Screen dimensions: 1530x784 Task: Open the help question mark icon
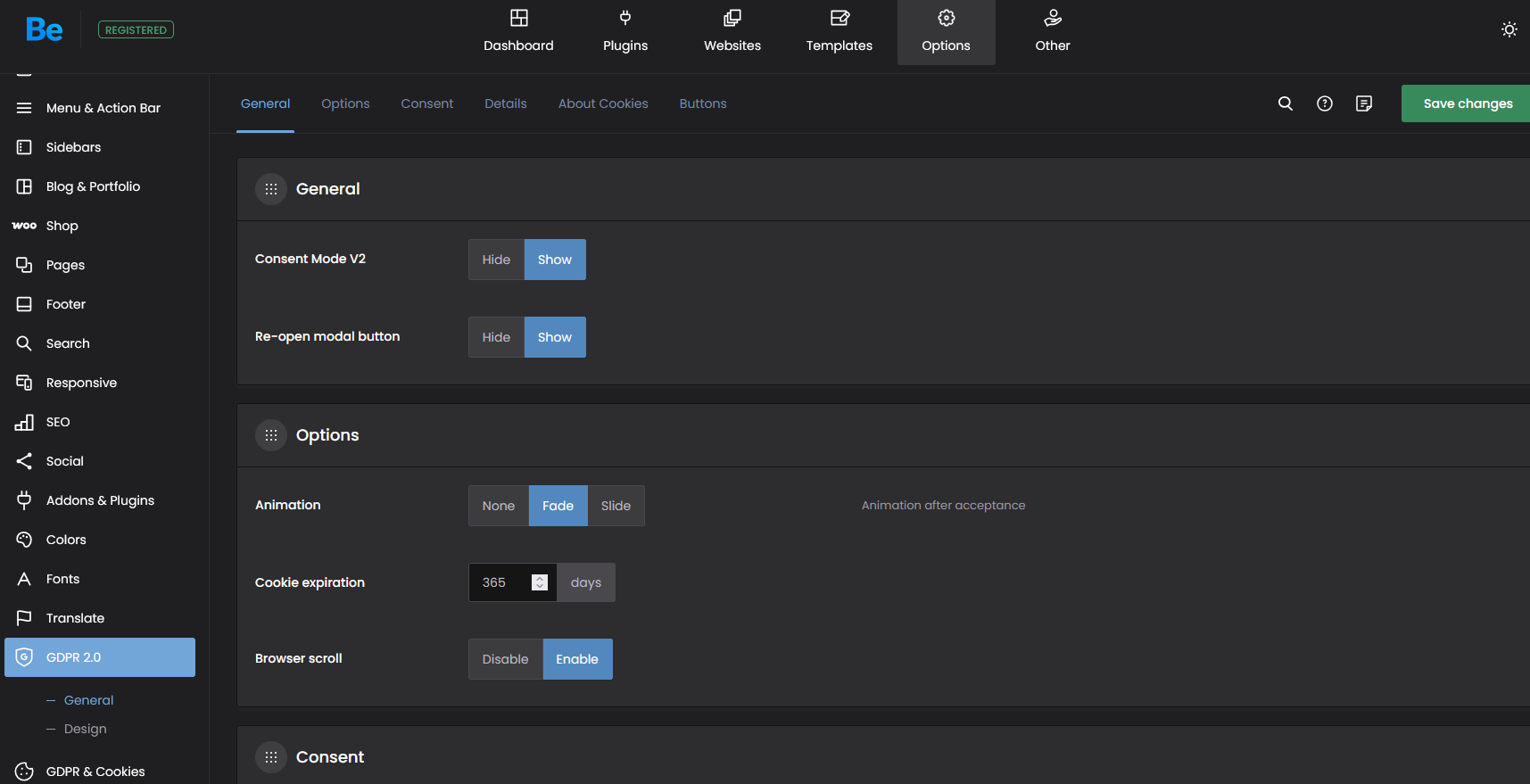point(1324,103)
